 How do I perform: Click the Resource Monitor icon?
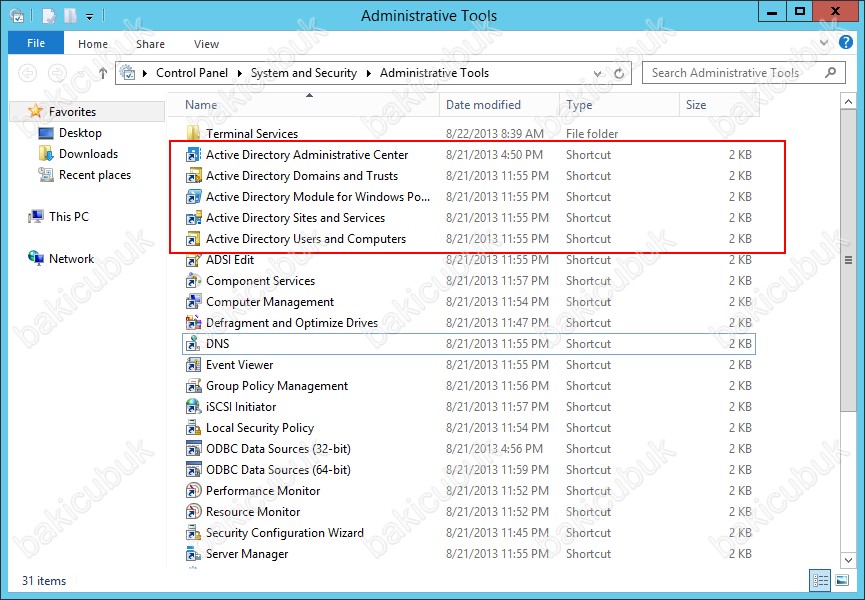[x=193, y=511]
